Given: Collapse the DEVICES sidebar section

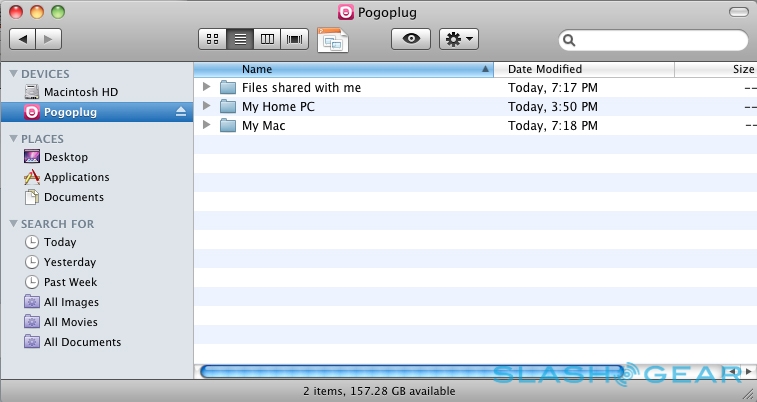Looking at the screenshot, I should pyautogui.click(x=13, y=74).
